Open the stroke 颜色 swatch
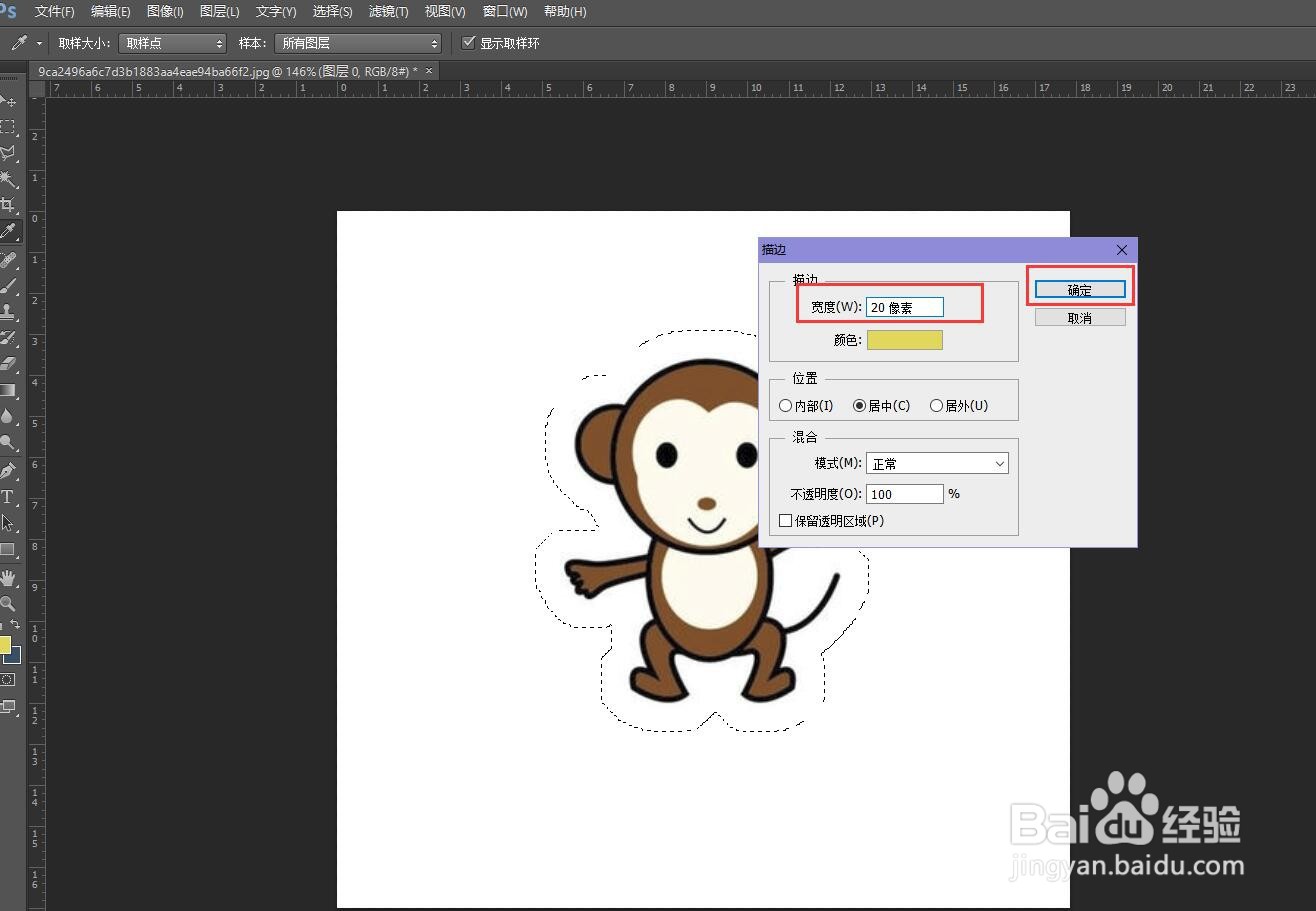1316x911 pixels. click(905, 340)
